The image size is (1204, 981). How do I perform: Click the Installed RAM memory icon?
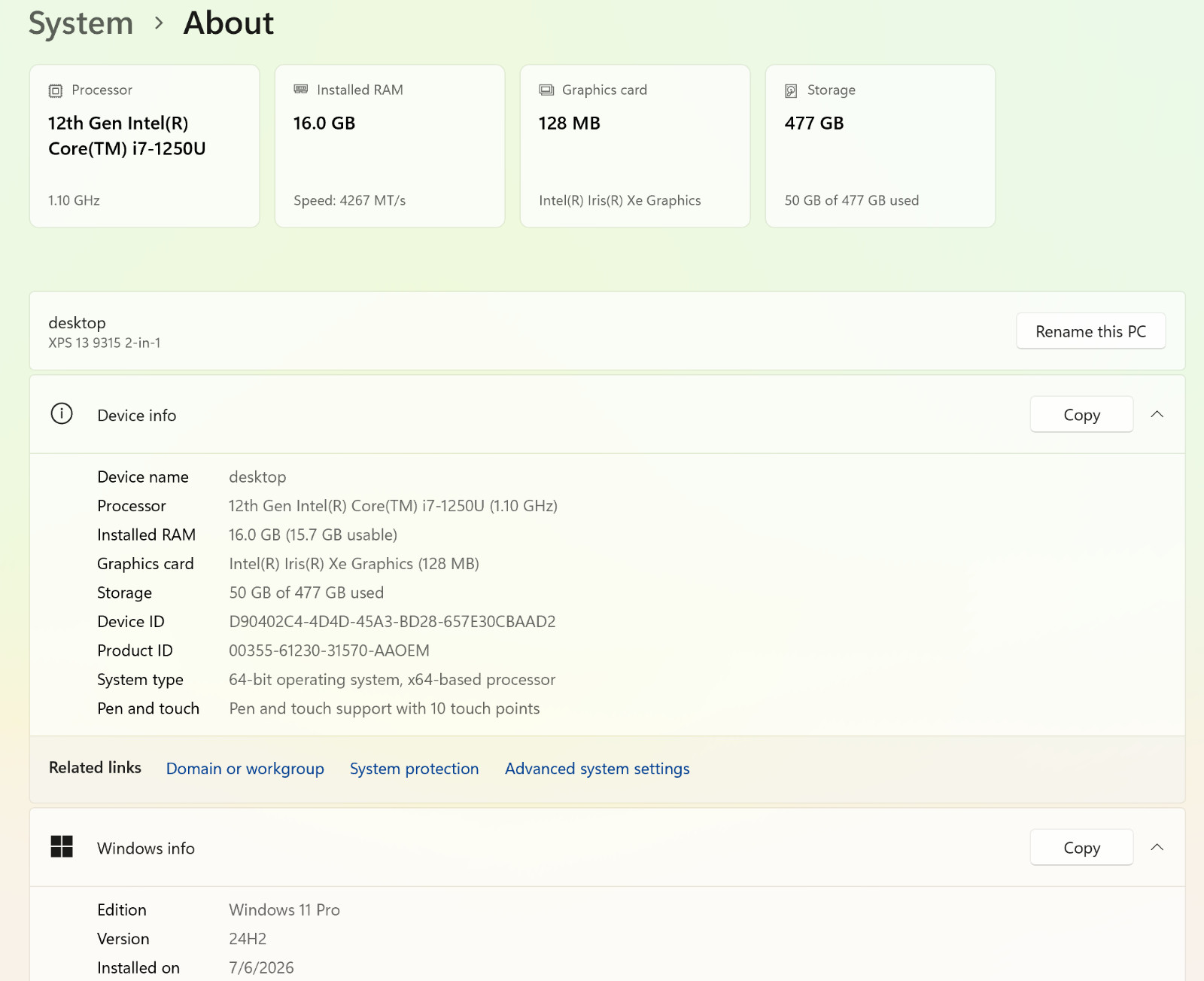[301, 90]
